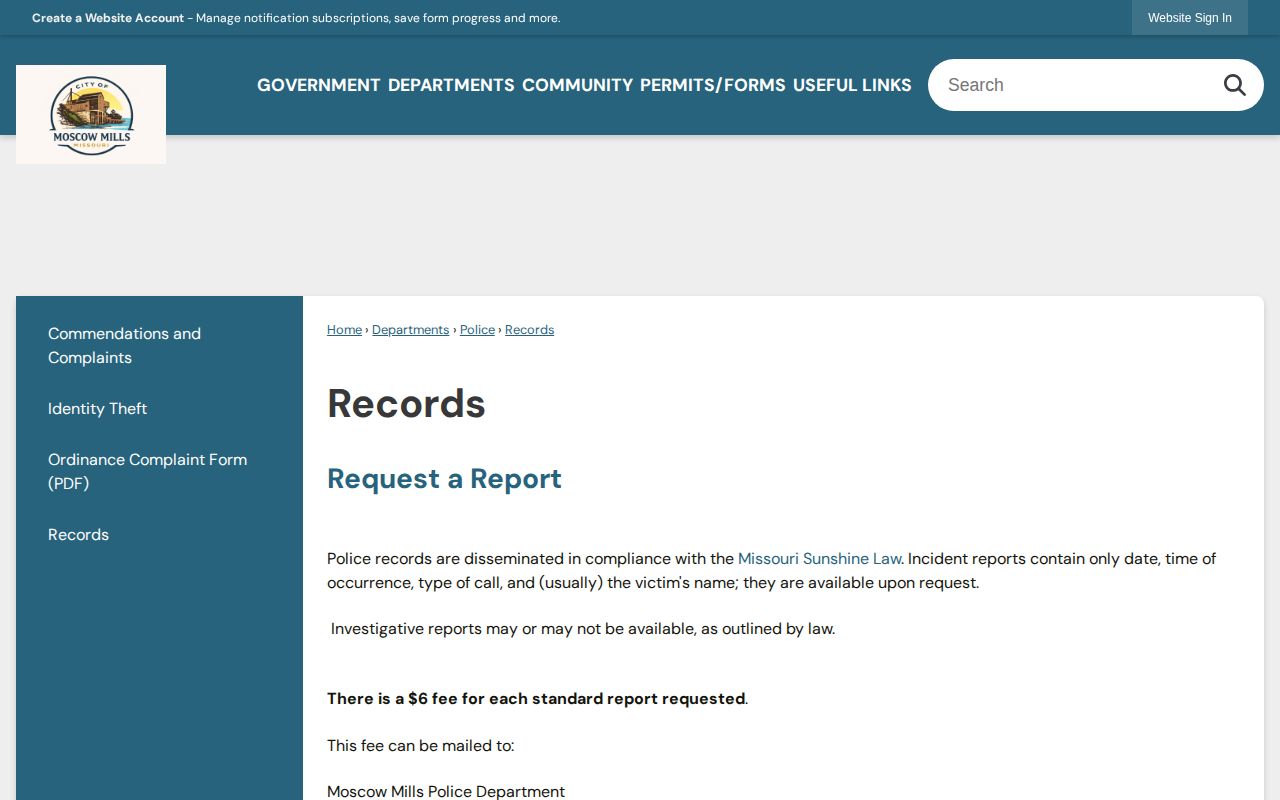Click the 'Moscow Mills Police Department' address line
Image resolution: width=1280 pixels, height=800 pixels.
tap(446, 791)
